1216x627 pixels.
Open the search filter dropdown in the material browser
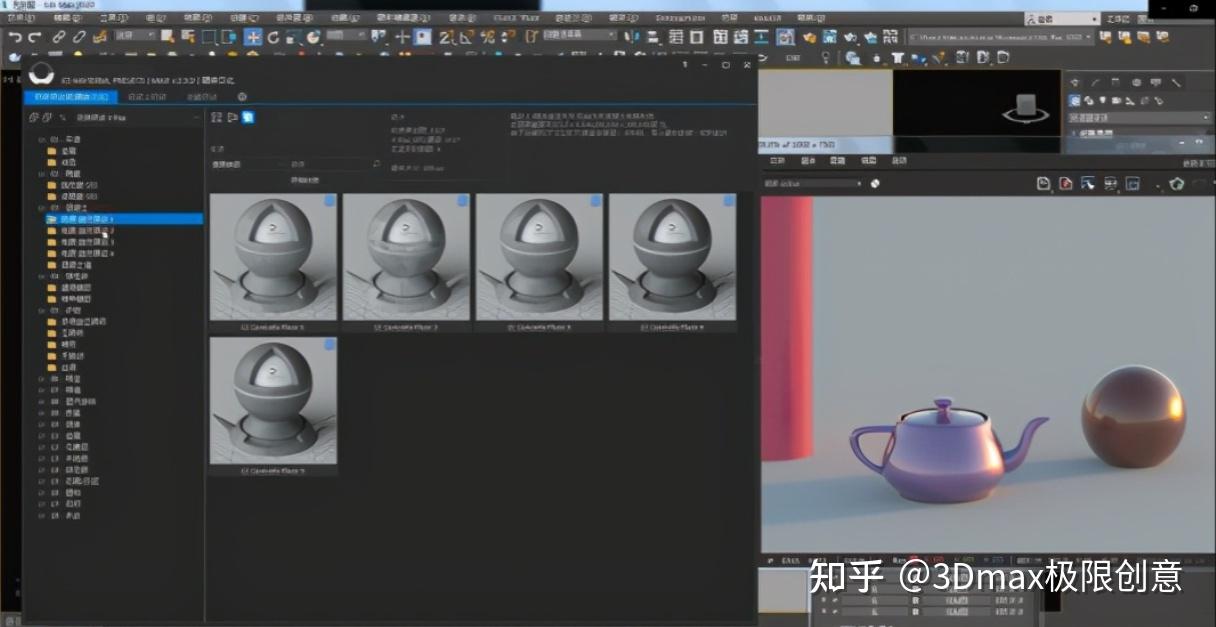click(281, 163)
